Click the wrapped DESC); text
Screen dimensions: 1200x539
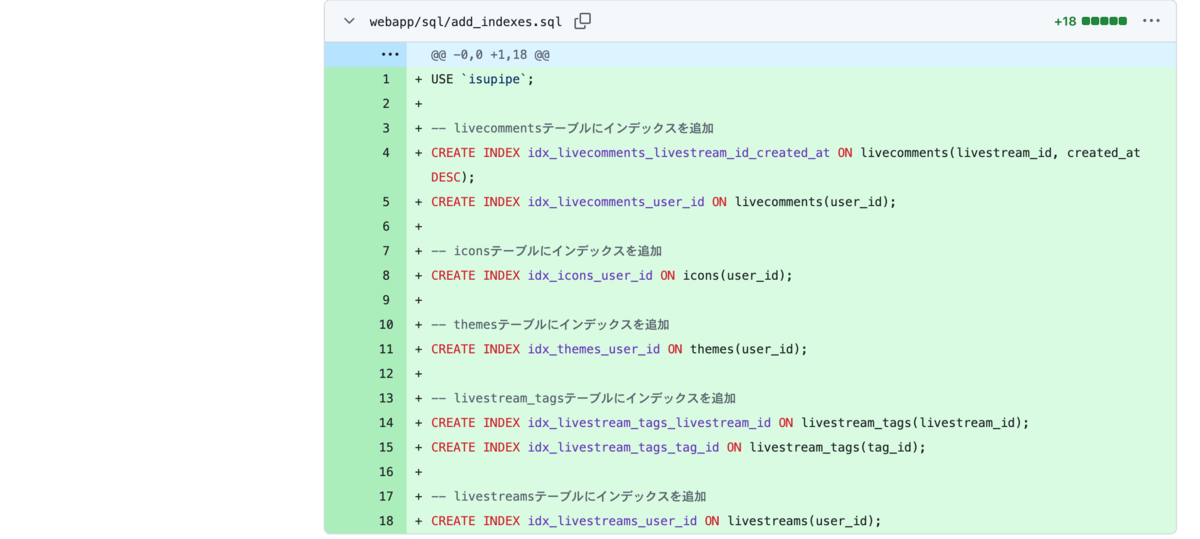[x=453, y=177]
